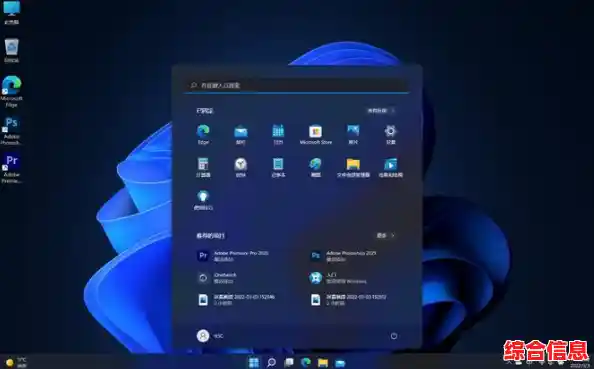Open the Calendar pinned app
The image size is (594, 369).
(x=278, y=134)
